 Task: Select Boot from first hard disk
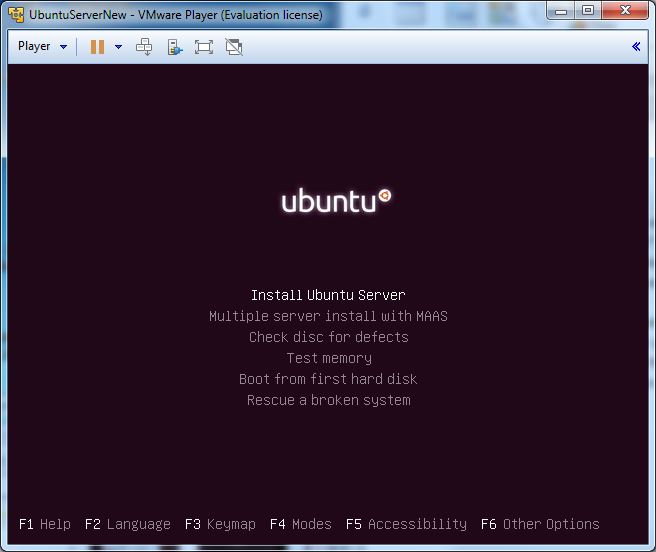point(328,379)
